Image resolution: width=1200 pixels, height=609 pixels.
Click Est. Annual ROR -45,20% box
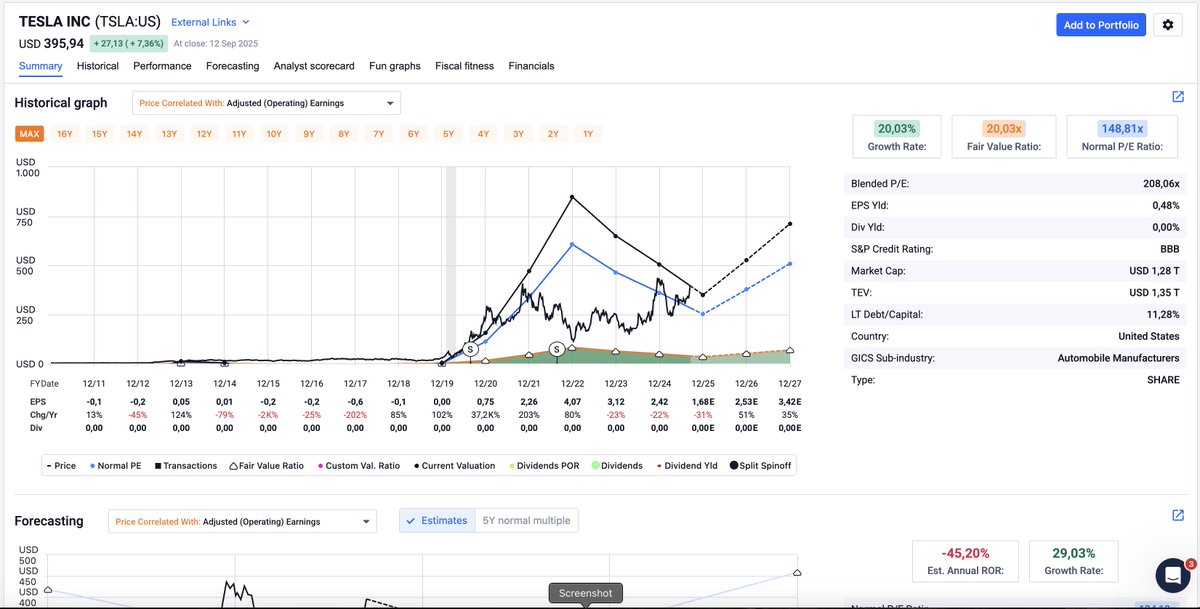965,561
